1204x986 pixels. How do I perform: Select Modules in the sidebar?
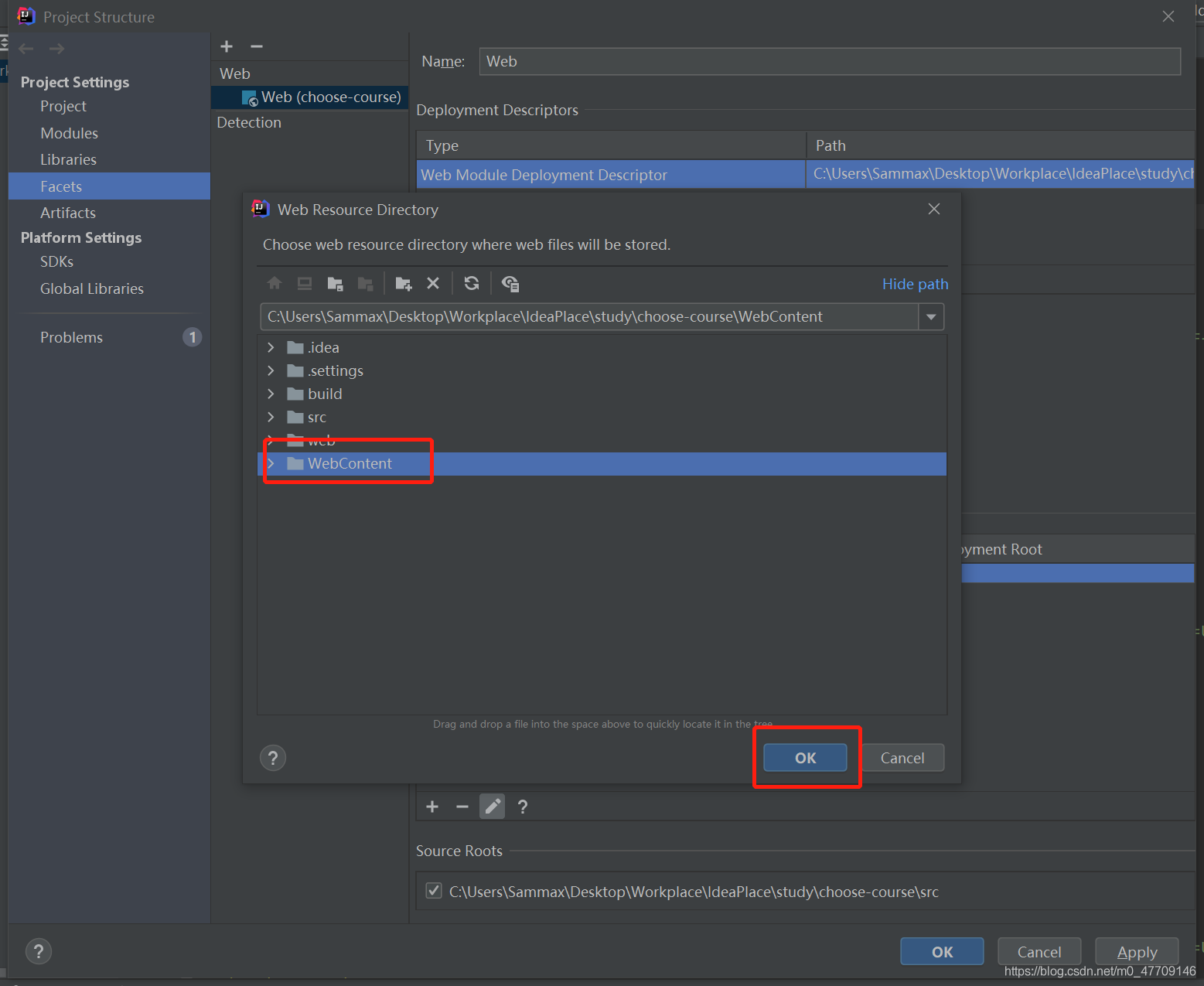coord(69,133)
